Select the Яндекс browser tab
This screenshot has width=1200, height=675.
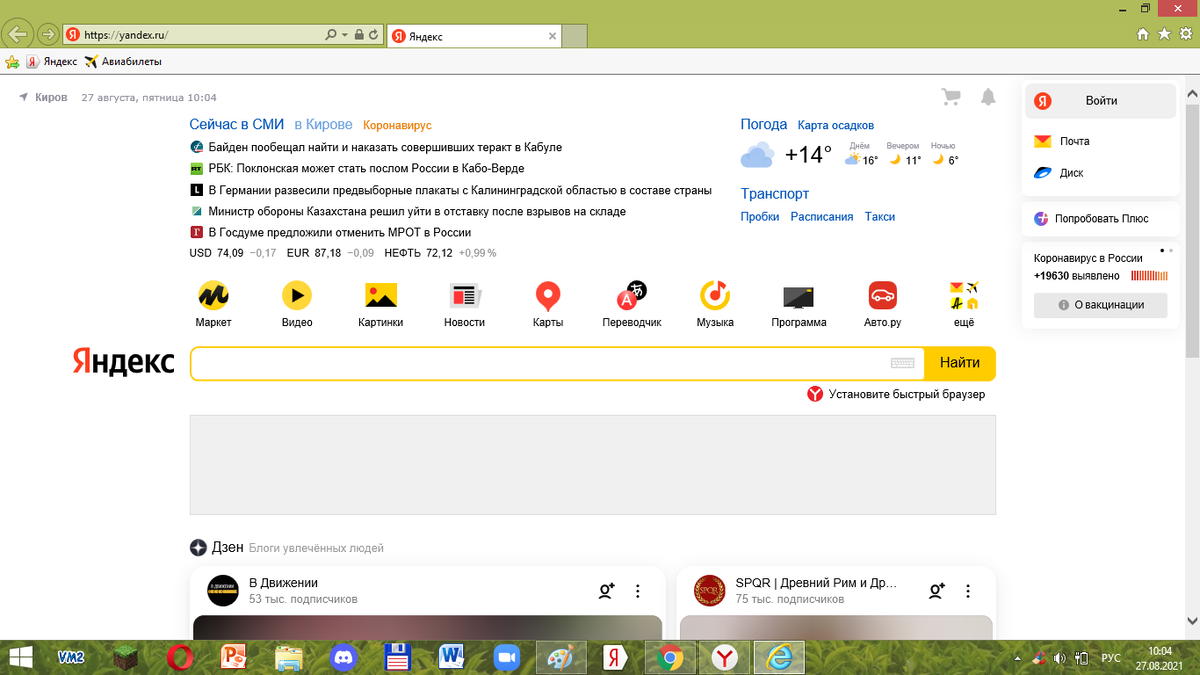[x=473, y=36]
